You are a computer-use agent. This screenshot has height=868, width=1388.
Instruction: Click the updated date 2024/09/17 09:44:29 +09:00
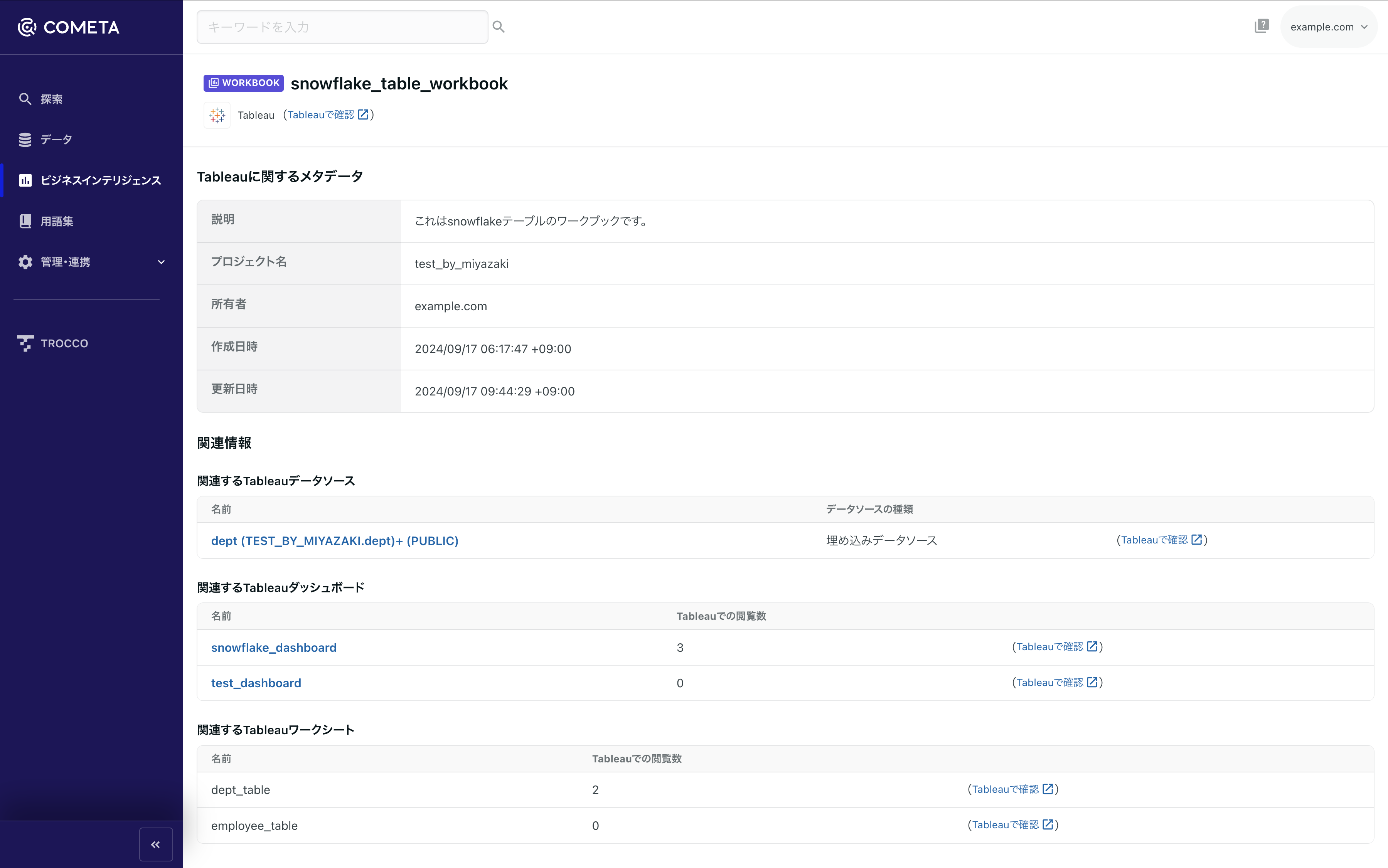494,391
